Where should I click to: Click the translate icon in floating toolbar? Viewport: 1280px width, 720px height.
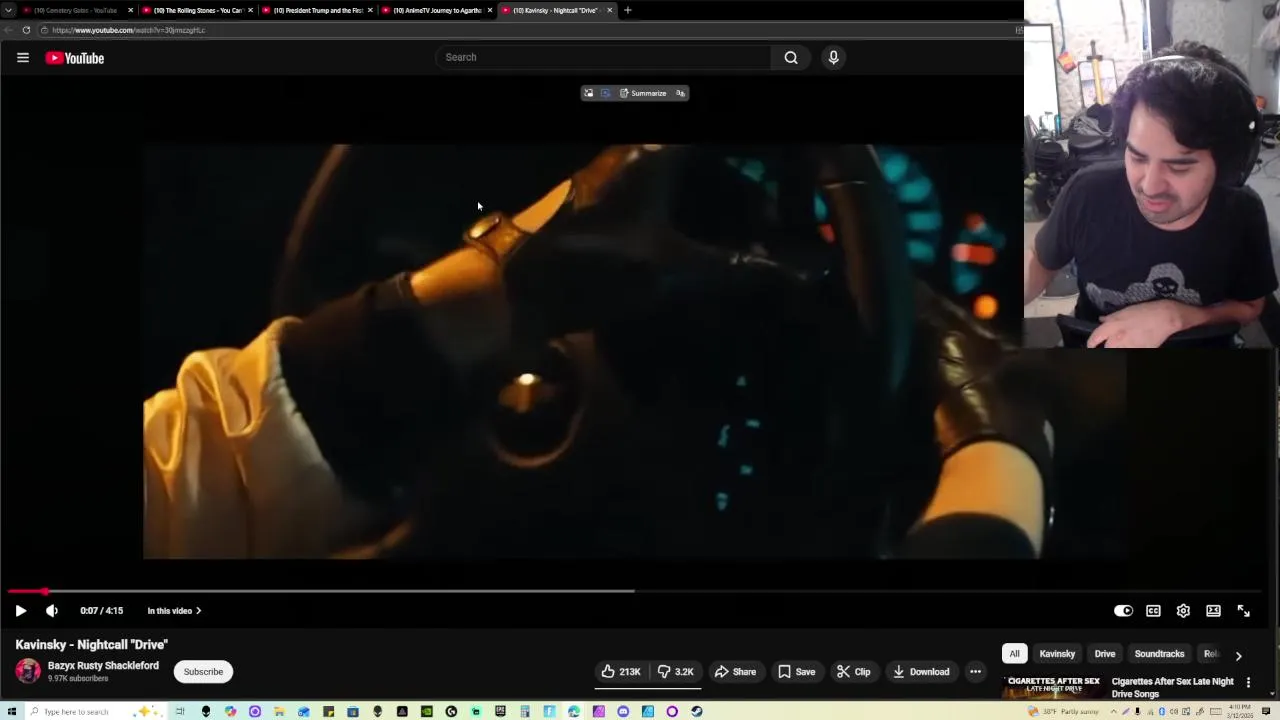click(680, 93)
